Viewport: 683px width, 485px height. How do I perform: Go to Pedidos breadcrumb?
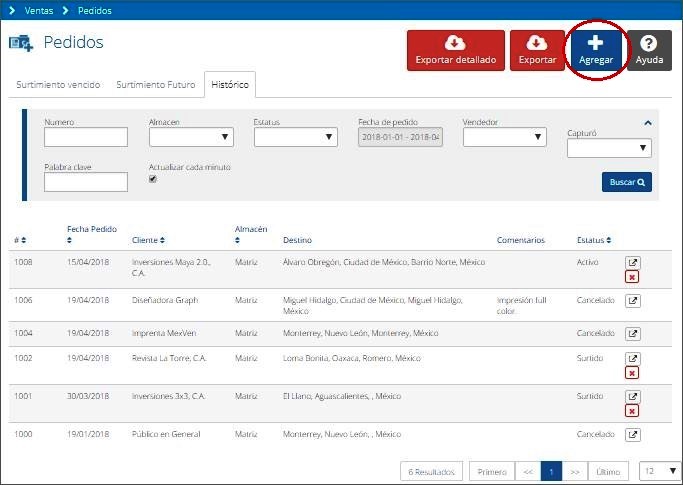click(x=95, y=10)
